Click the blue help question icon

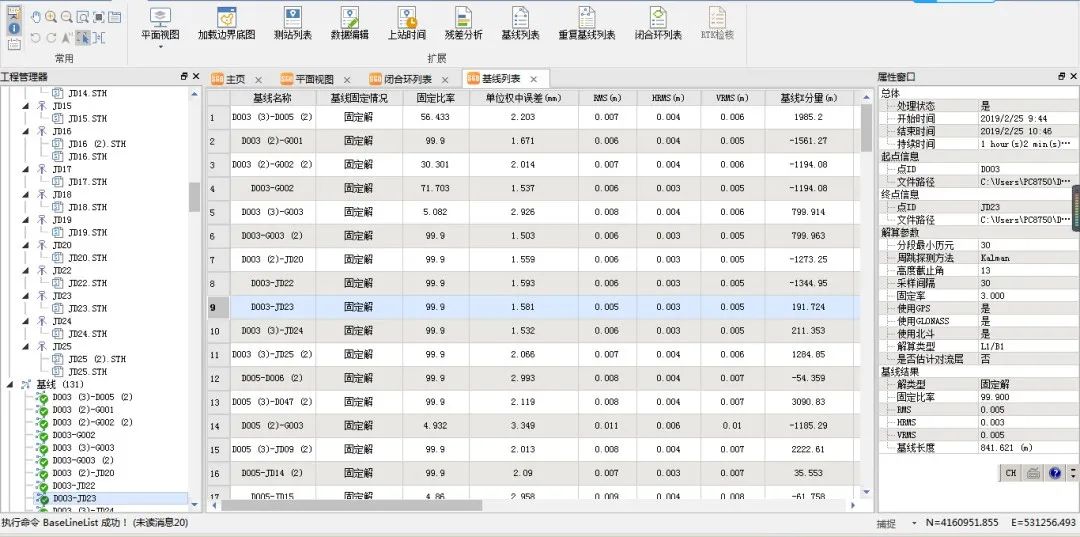1055,473
